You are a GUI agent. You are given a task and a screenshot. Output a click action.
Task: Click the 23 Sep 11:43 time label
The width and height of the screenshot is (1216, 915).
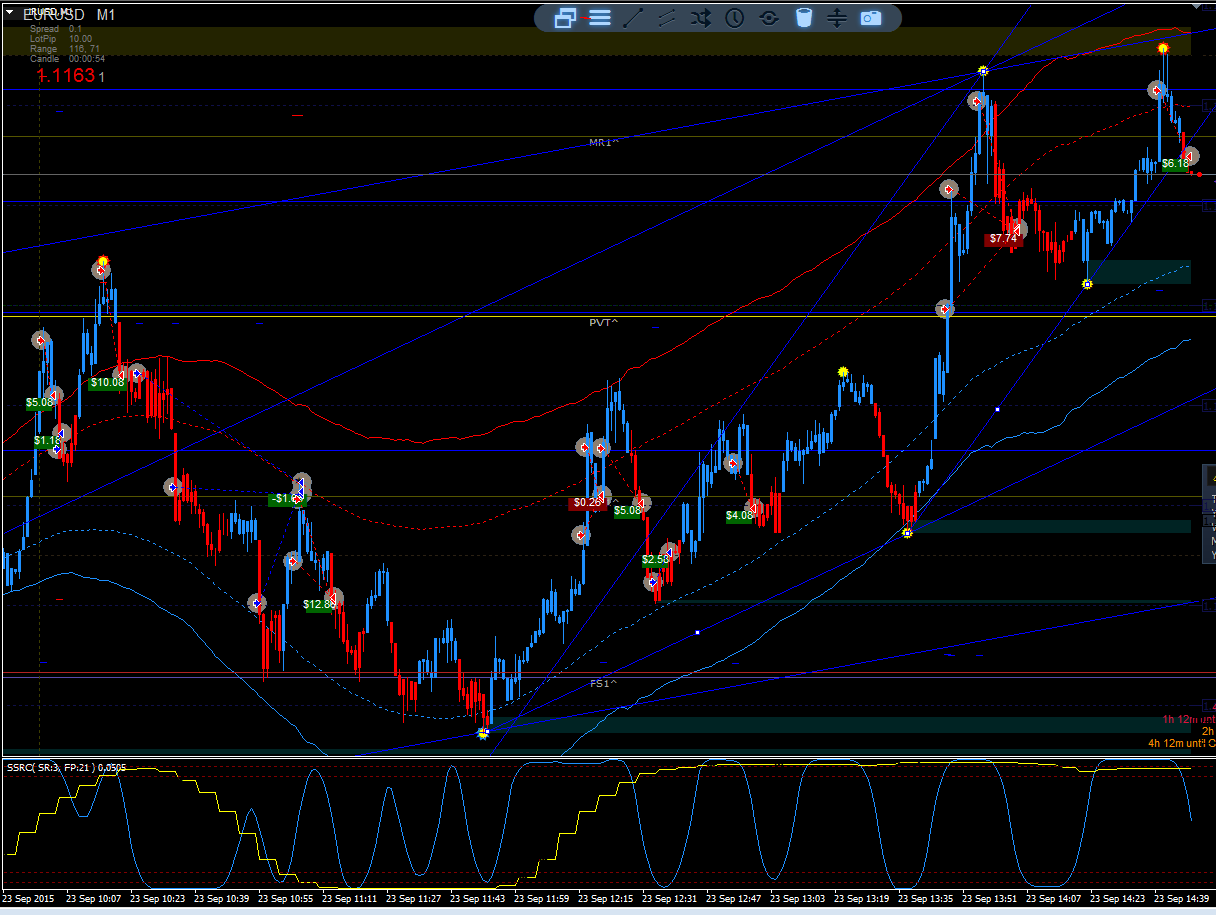[477, 899]
